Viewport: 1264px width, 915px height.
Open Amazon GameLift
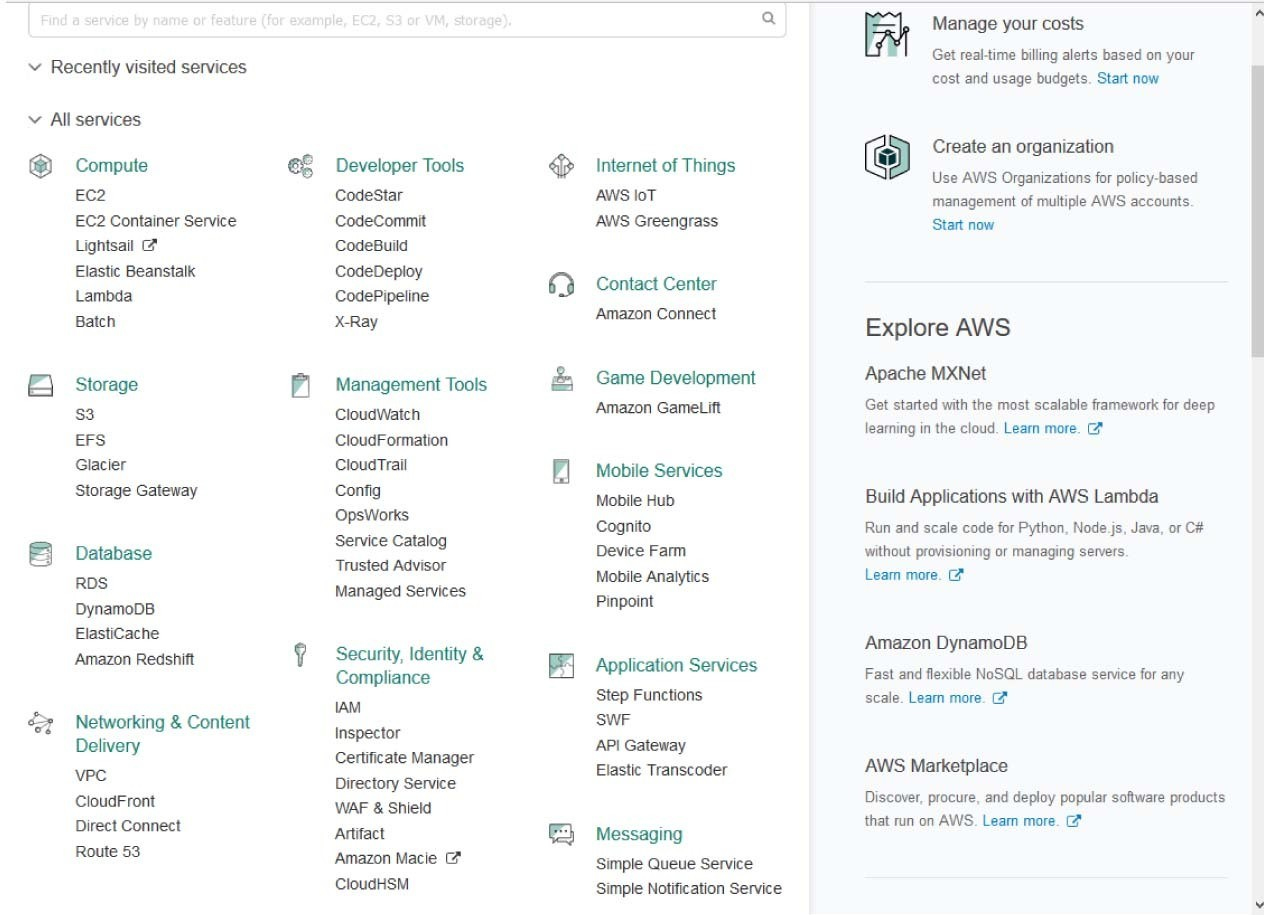tap(658, 408)
